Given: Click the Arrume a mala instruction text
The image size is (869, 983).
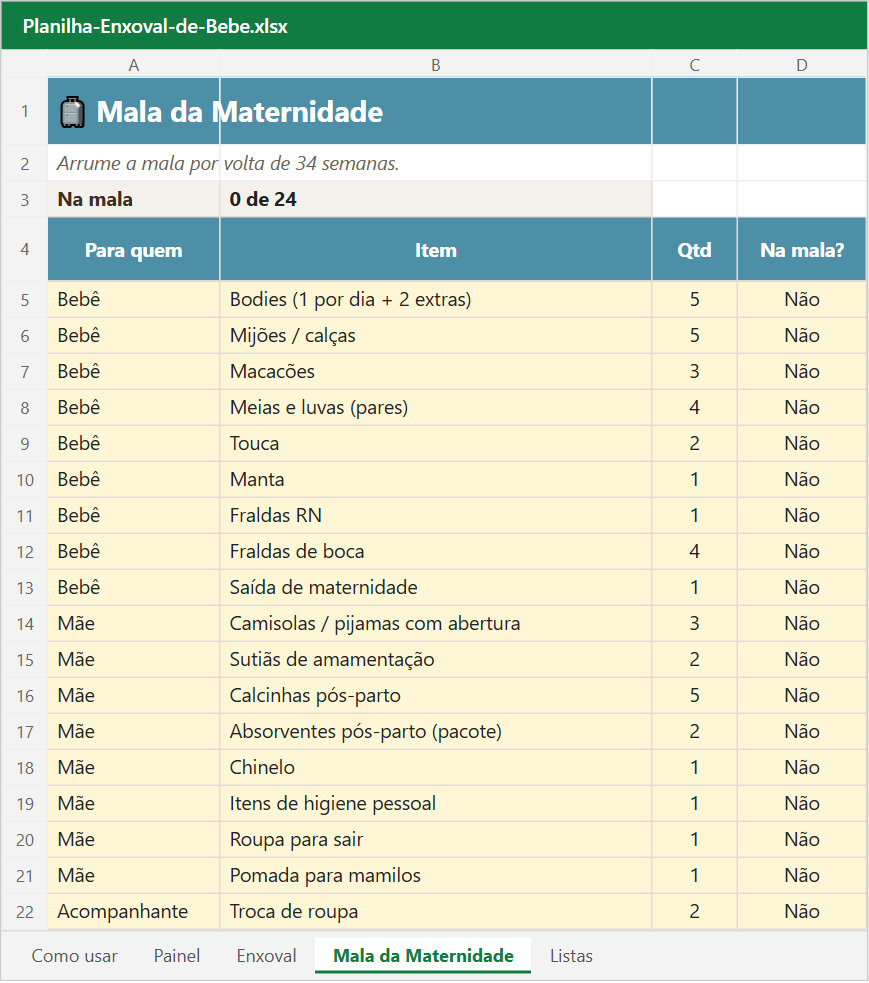Looking at the screenshot, I should click(x=228, y=164).
